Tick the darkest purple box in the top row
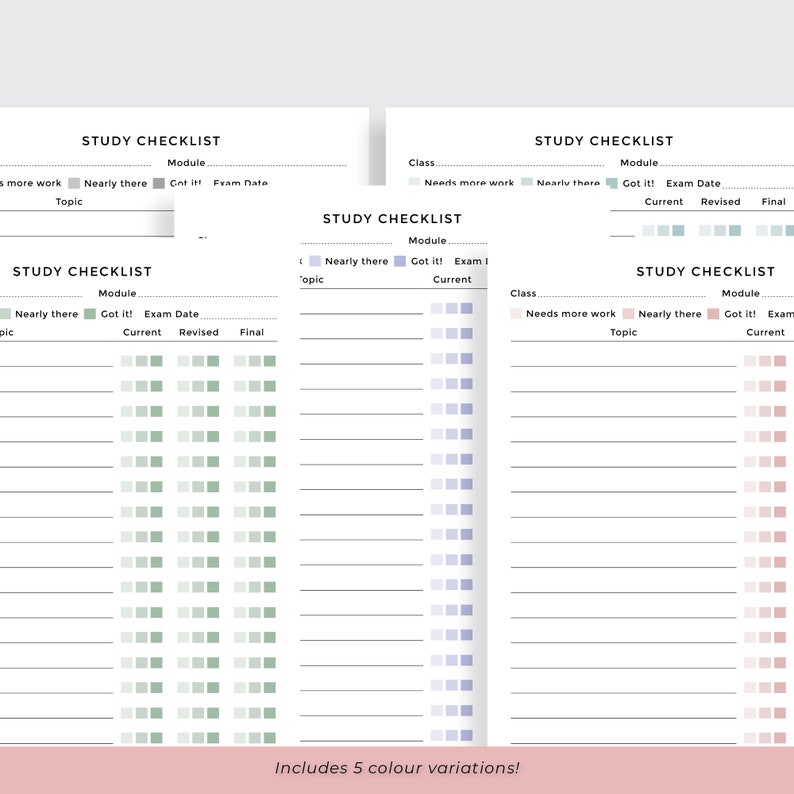The image size is (794, 794). tap(467, 308)
